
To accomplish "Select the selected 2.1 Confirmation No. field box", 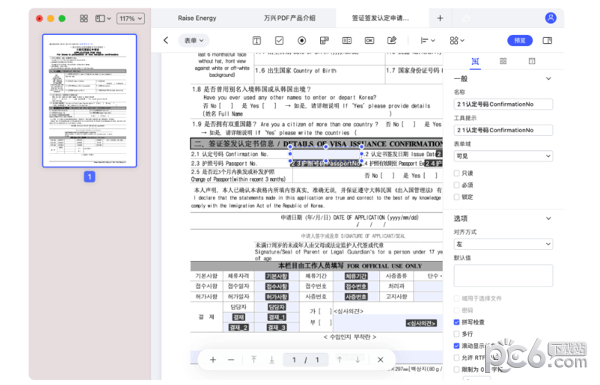I will click(326, 154).
